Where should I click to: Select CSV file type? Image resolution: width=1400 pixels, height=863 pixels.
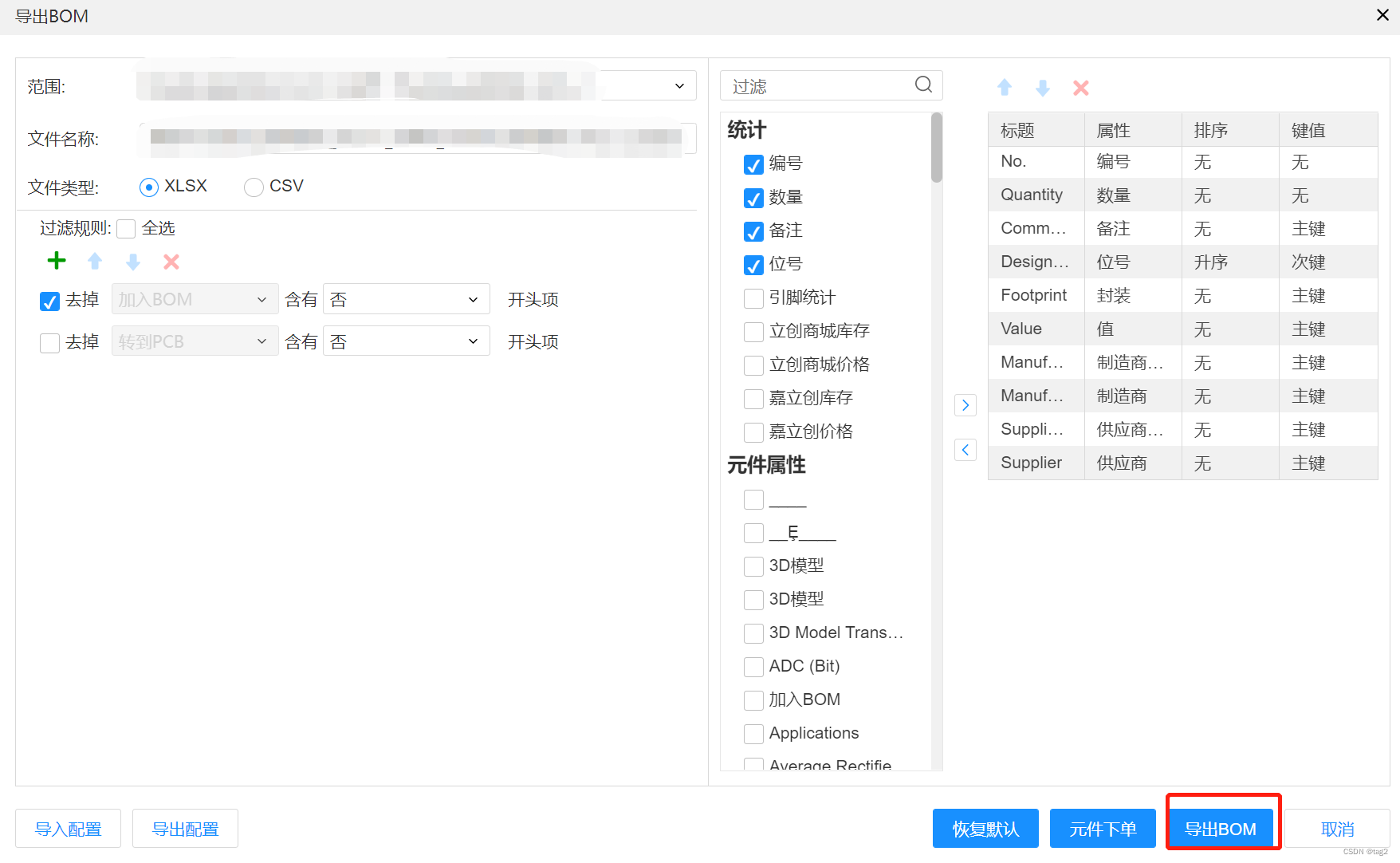click(254, 187)
